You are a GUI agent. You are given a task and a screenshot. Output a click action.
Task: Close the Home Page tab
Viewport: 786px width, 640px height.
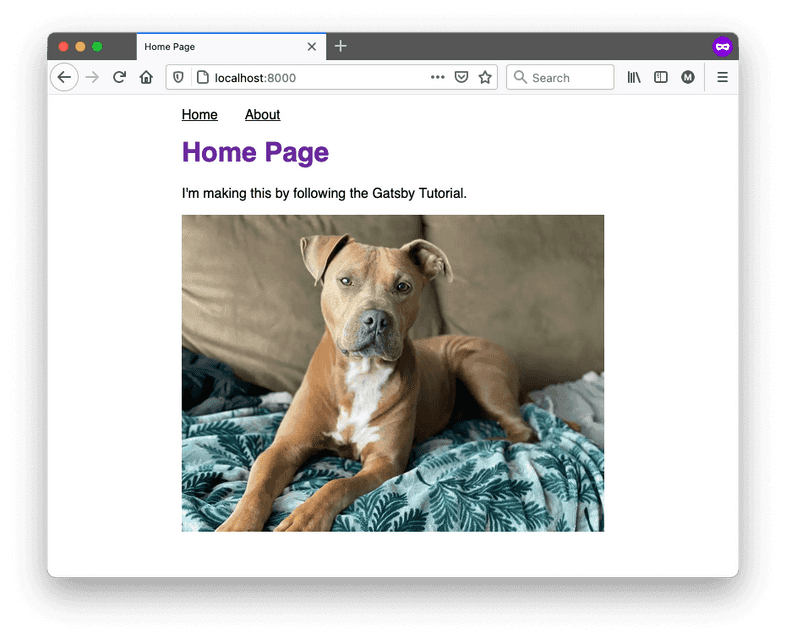312,47
